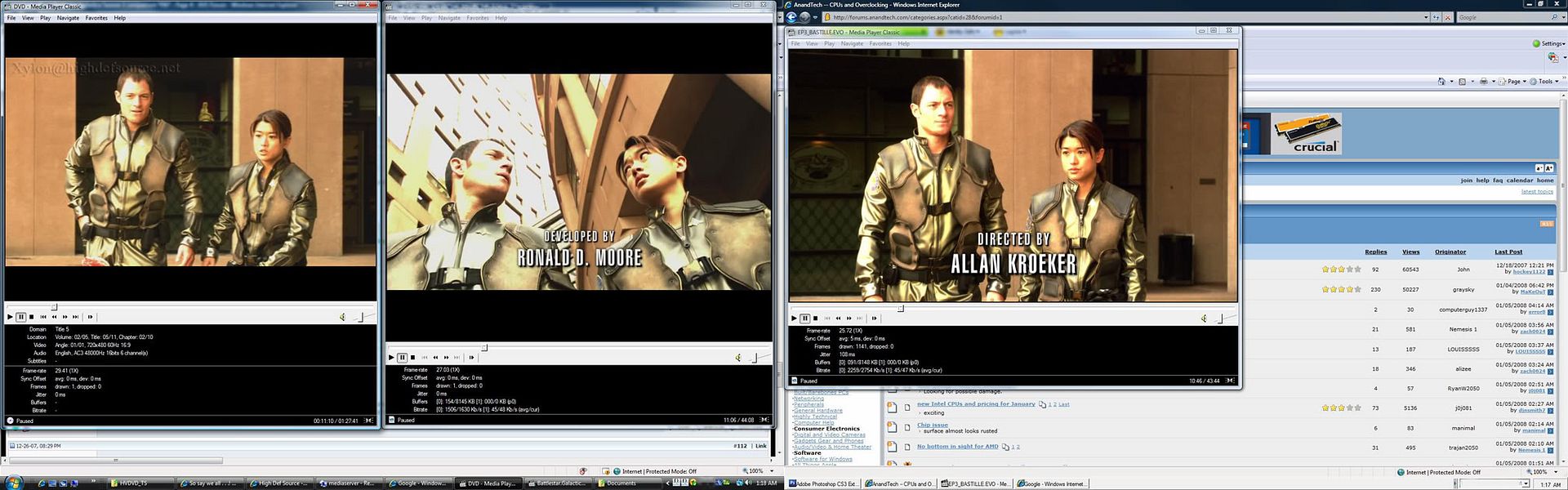Open File menu in DVD Media Player
Screen dimensions: 1568x490
click(x=11, y=18)
